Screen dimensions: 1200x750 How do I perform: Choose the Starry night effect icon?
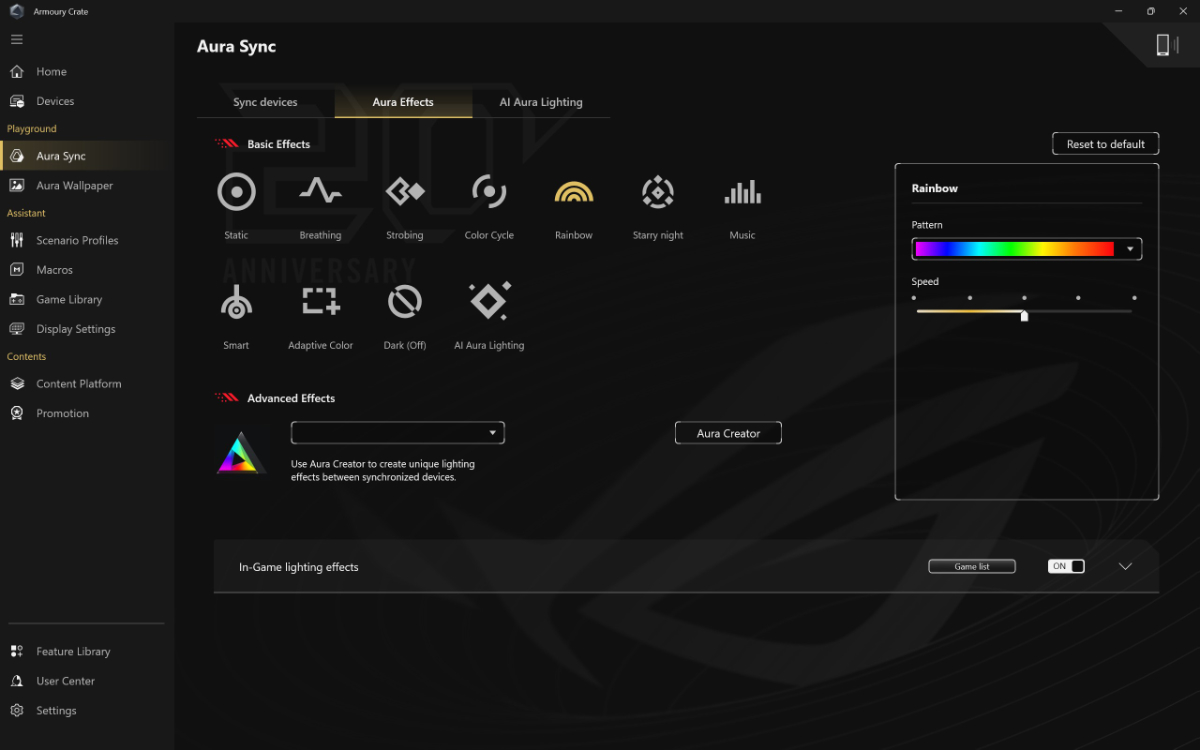click(658, 191)
